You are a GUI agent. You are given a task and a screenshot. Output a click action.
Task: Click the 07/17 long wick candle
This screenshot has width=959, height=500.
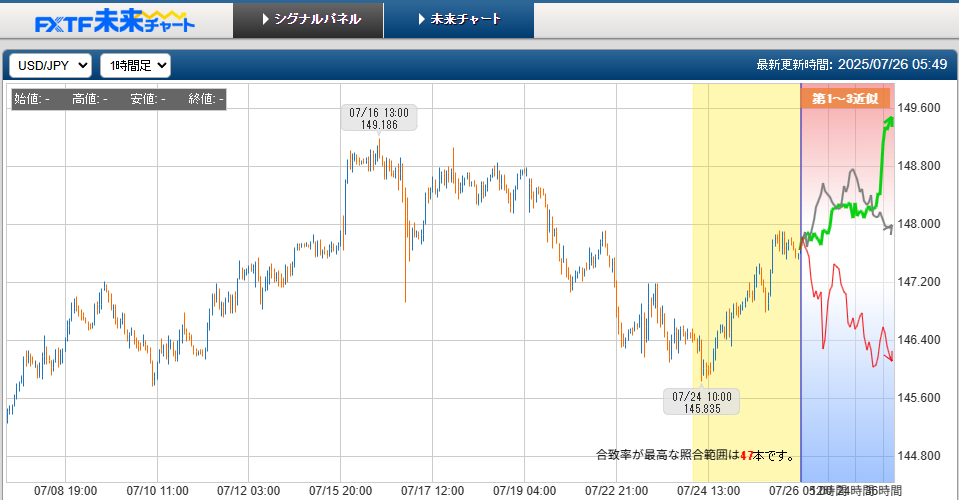[x=405, y=244]
